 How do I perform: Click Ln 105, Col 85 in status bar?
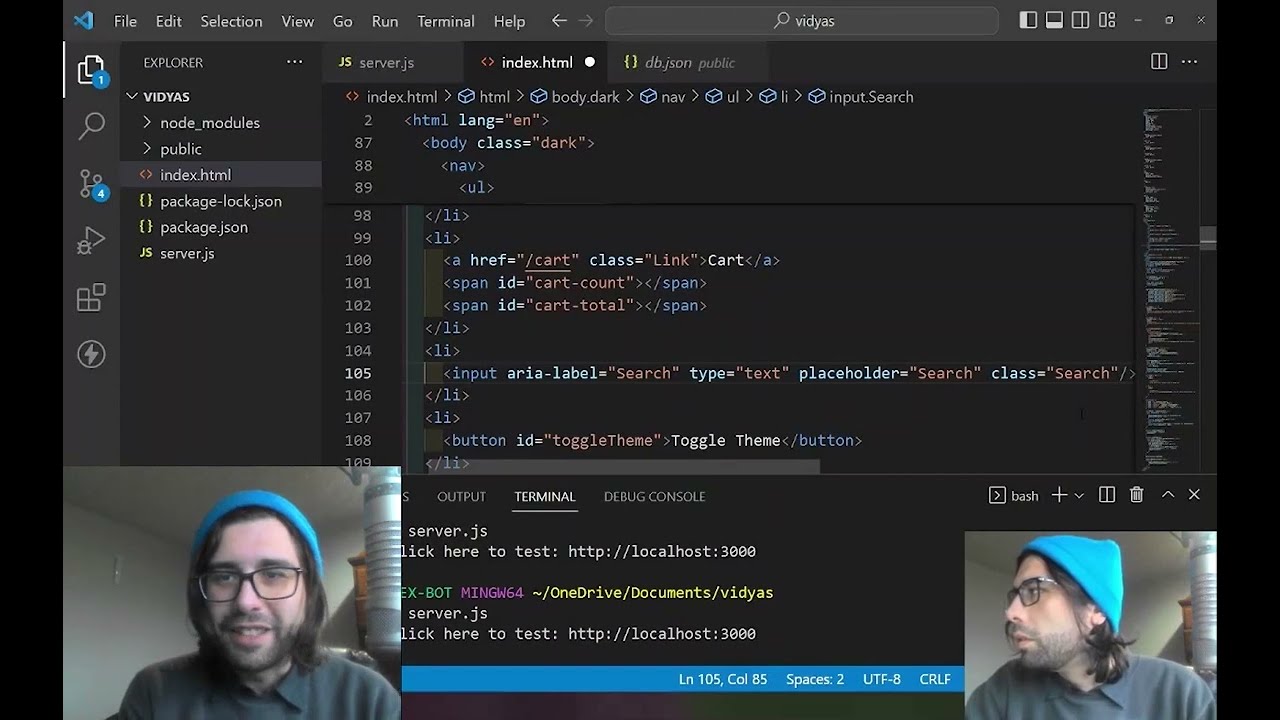[723, 679]
